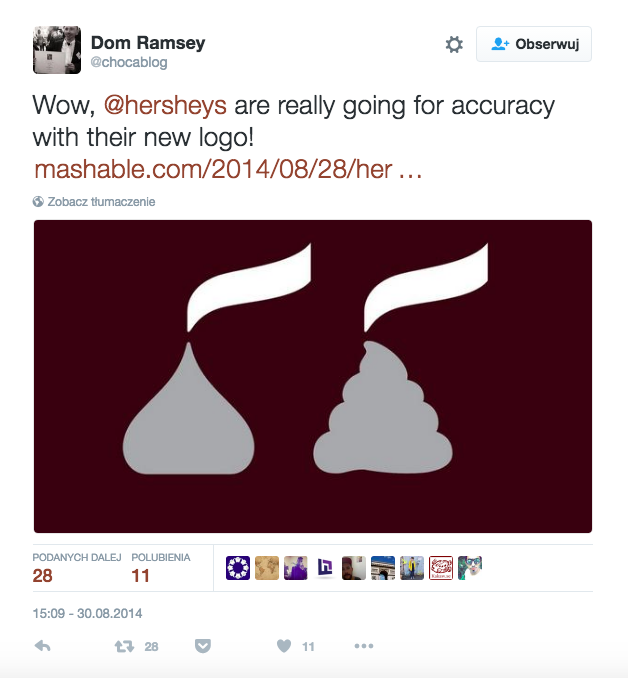Open the @hersheys mention link

point(165,105)
